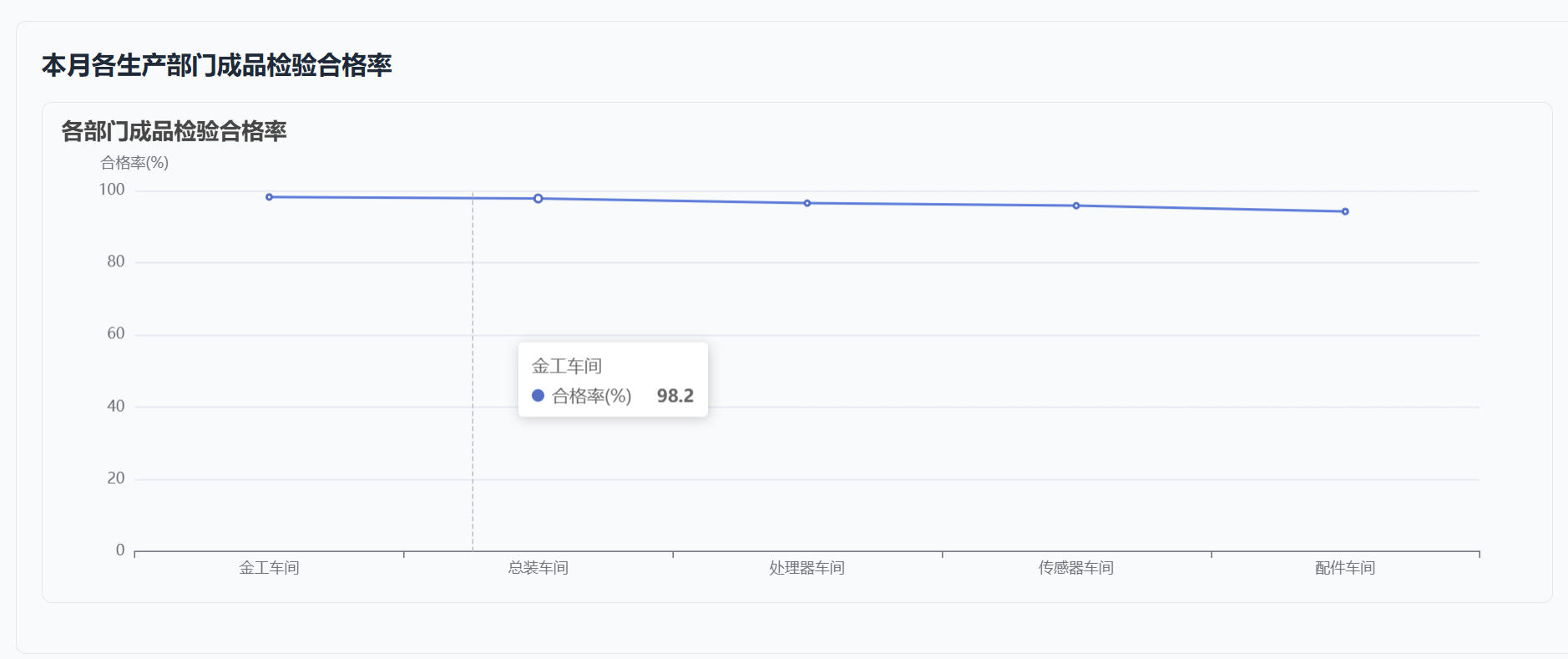Click the 金工车间 data point on the line
This screenshot has width=1568, height=659.
pos(269,197)
